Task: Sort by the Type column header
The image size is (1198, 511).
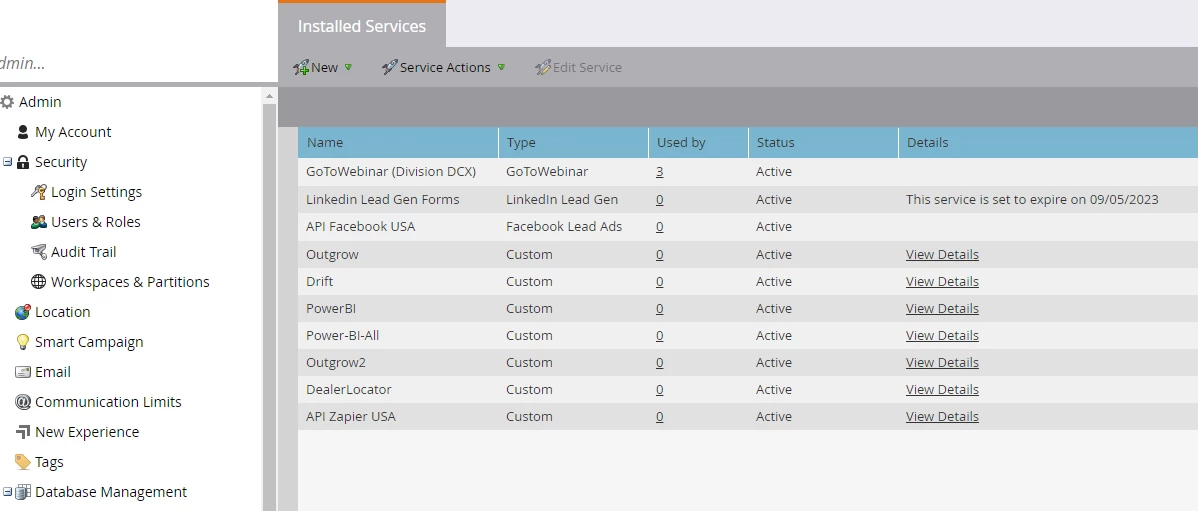Action: click(x=573, y=142)
